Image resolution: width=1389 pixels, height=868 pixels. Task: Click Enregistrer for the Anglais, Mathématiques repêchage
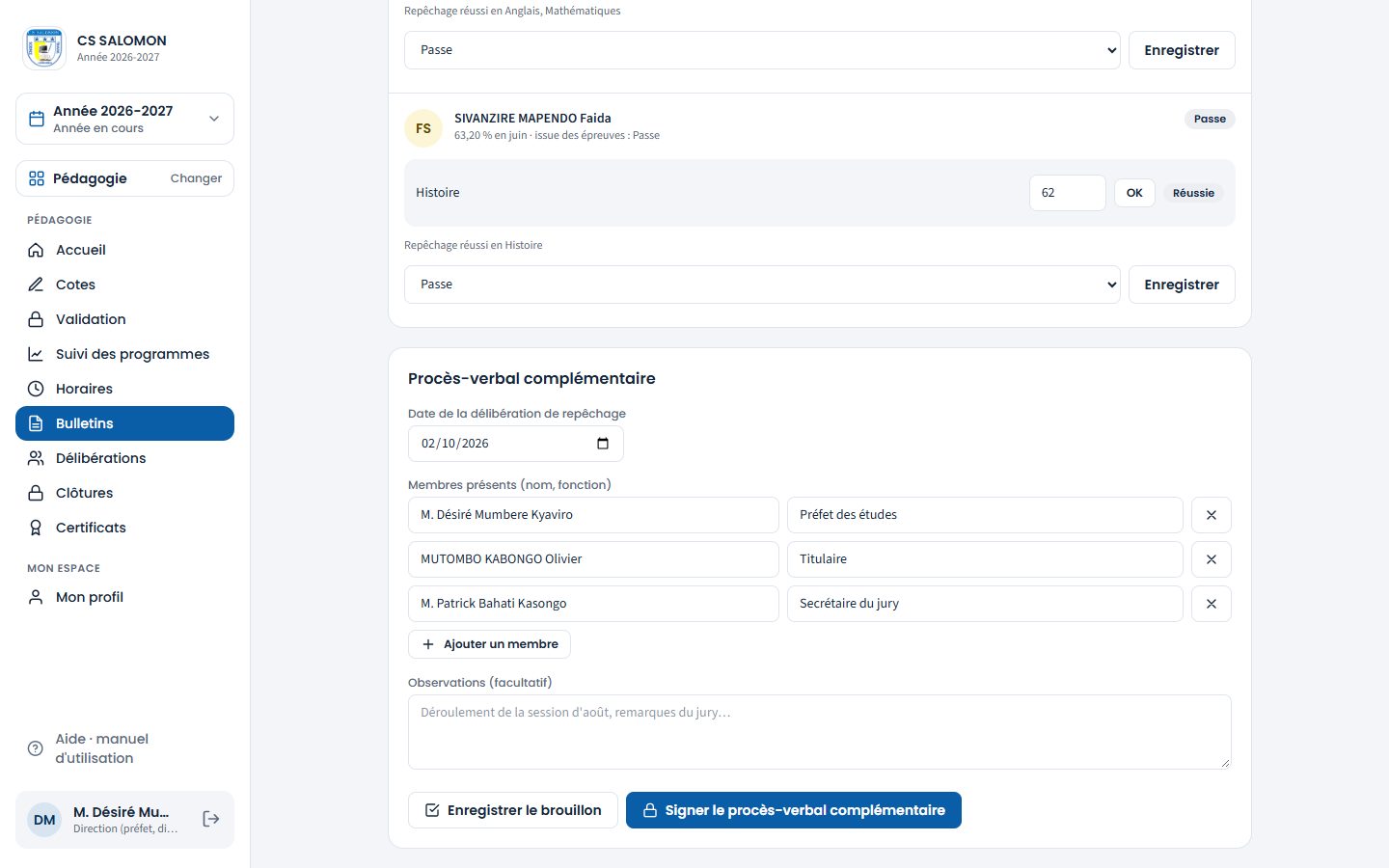1182,50
